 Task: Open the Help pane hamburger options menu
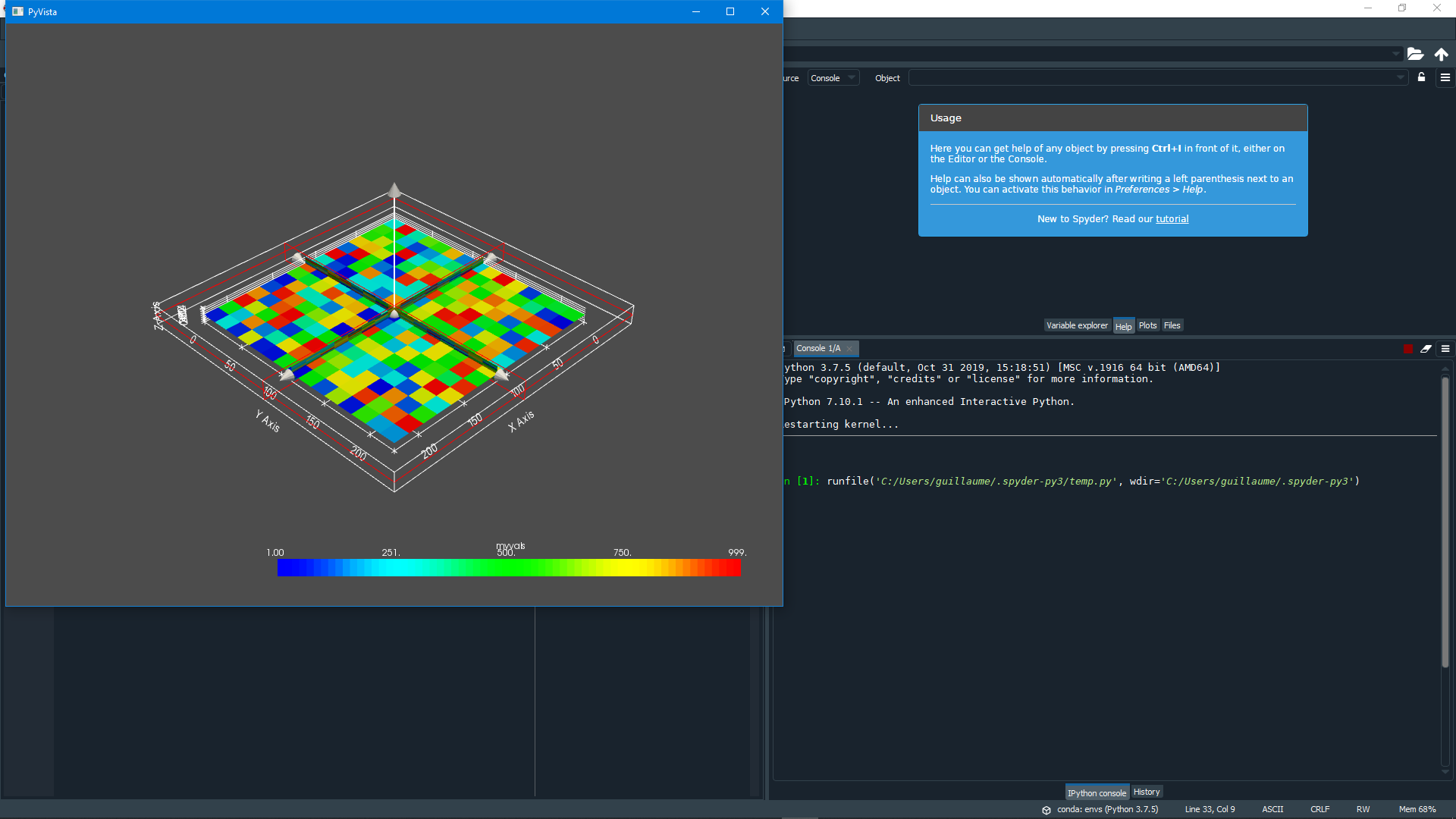(1445, 77)
